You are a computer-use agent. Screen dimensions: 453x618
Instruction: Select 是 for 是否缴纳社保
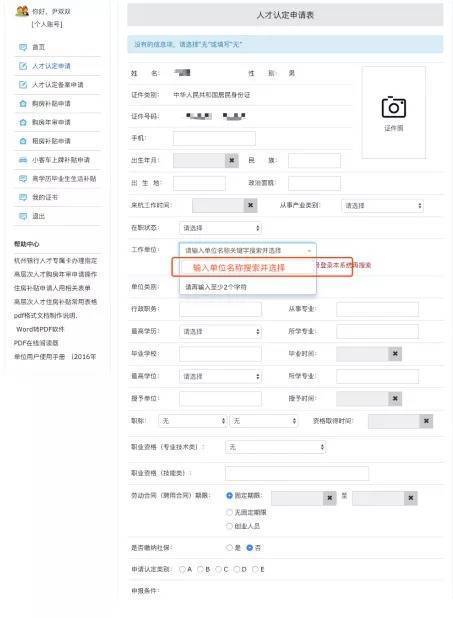pyautogui.click(x=229, y=547)
